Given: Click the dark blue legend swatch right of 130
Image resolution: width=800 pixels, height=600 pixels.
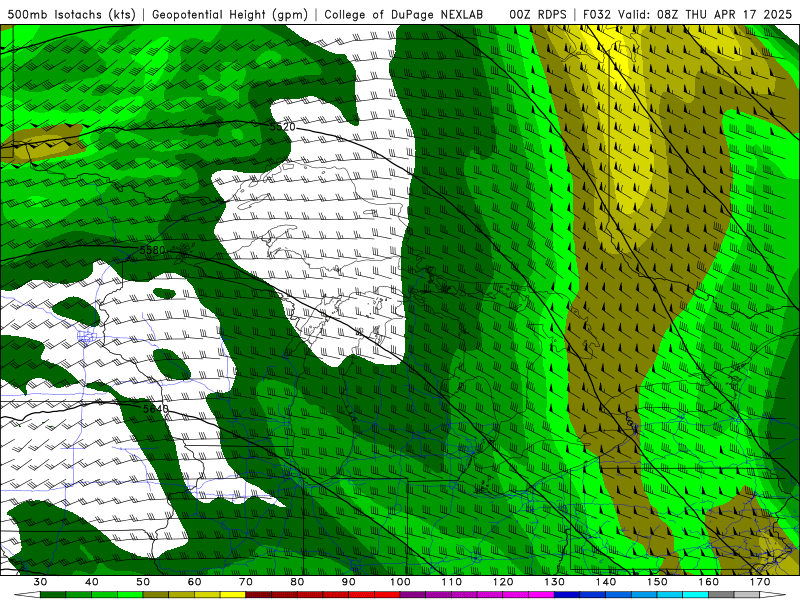Looking at the screenshot, I should click(x=567, y=595).
